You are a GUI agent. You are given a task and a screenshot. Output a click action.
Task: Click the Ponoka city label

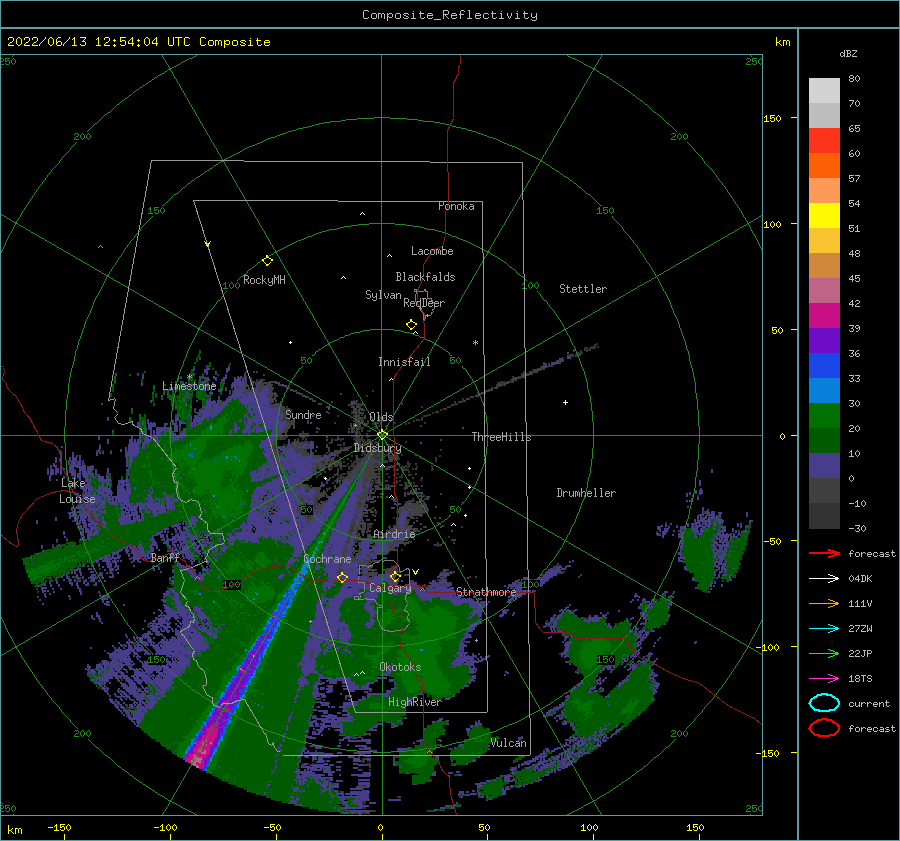click(456, 206)
